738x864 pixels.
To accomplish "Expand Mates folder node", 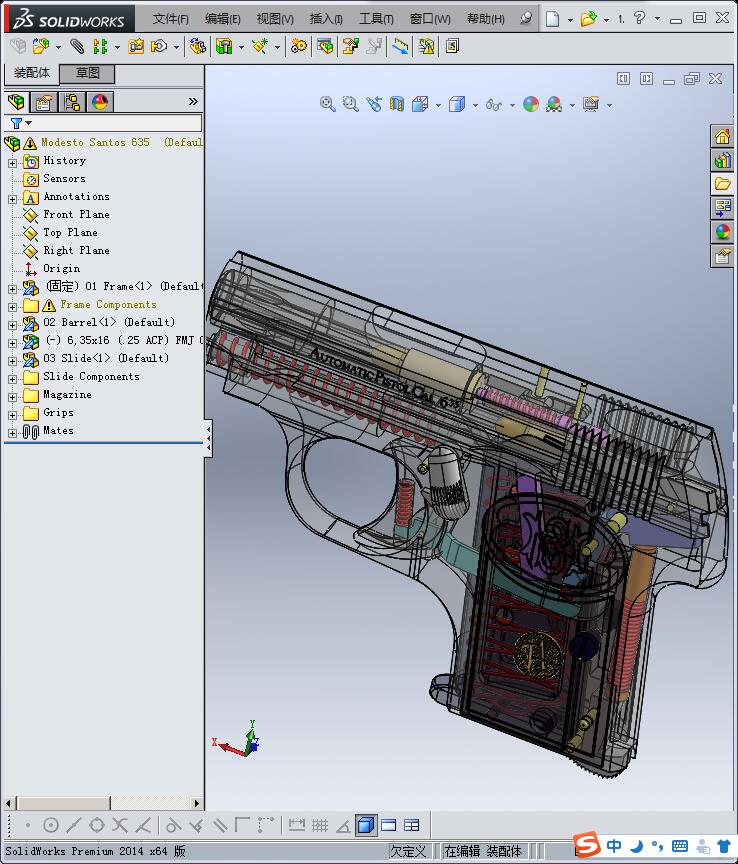I will pos(13,433).
